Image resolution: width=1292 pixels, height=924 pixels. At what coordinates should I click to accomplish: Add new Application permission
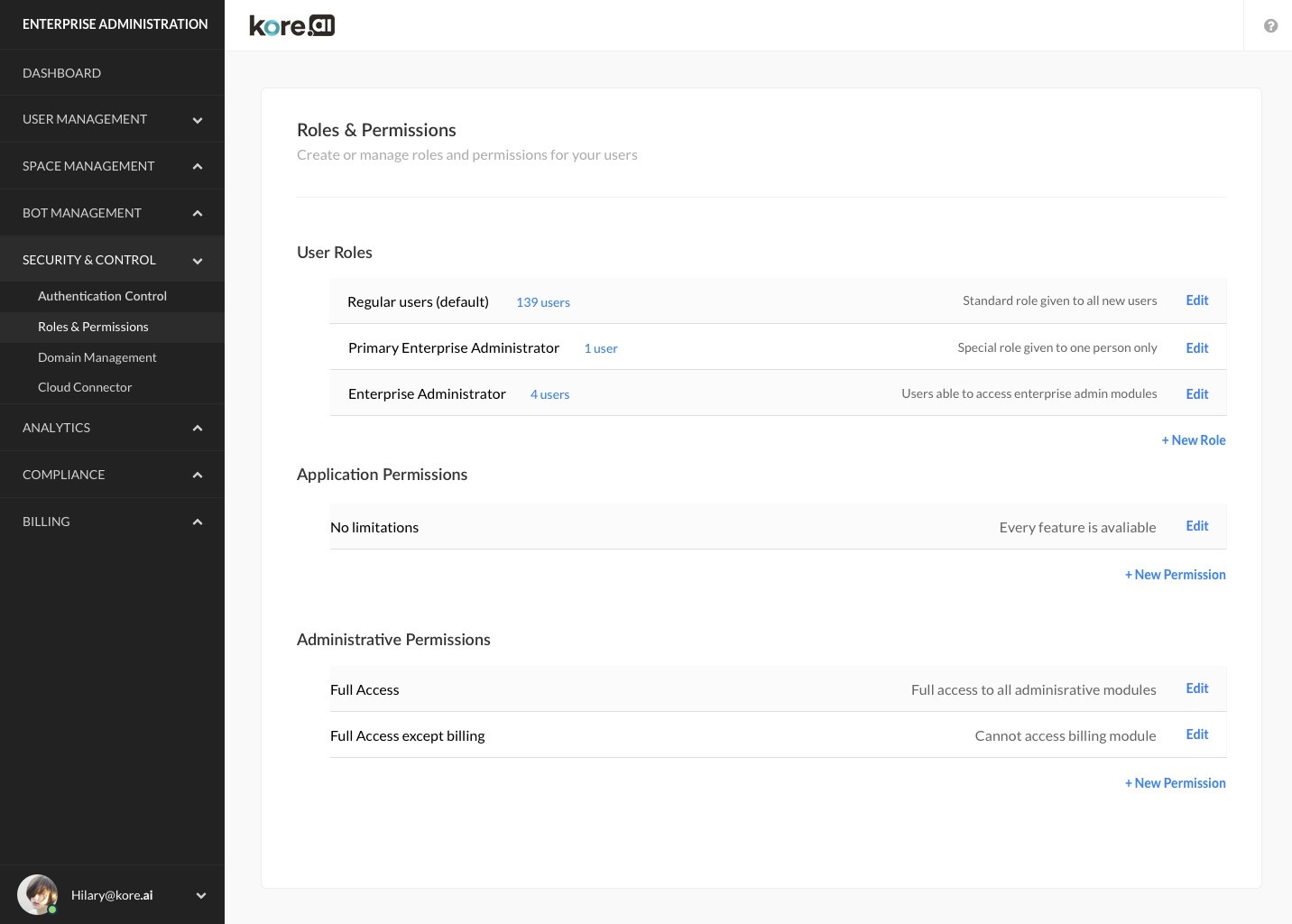point(1175,575)
